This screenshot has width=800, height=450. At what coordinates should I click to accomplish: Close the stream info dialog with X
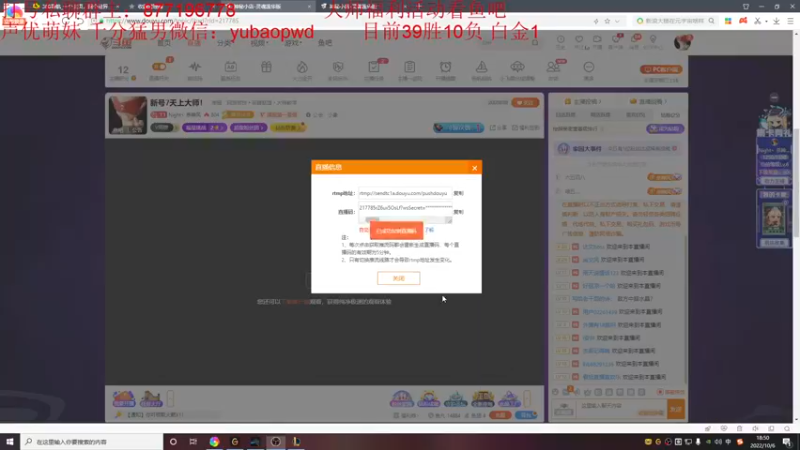pyautogui.click(x=474, y=168)
